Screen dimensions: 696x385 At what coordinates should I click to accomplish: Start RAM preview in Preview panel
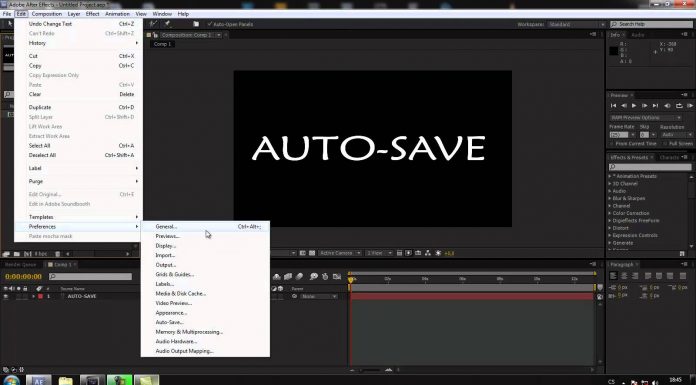click(x=690, y=106)
